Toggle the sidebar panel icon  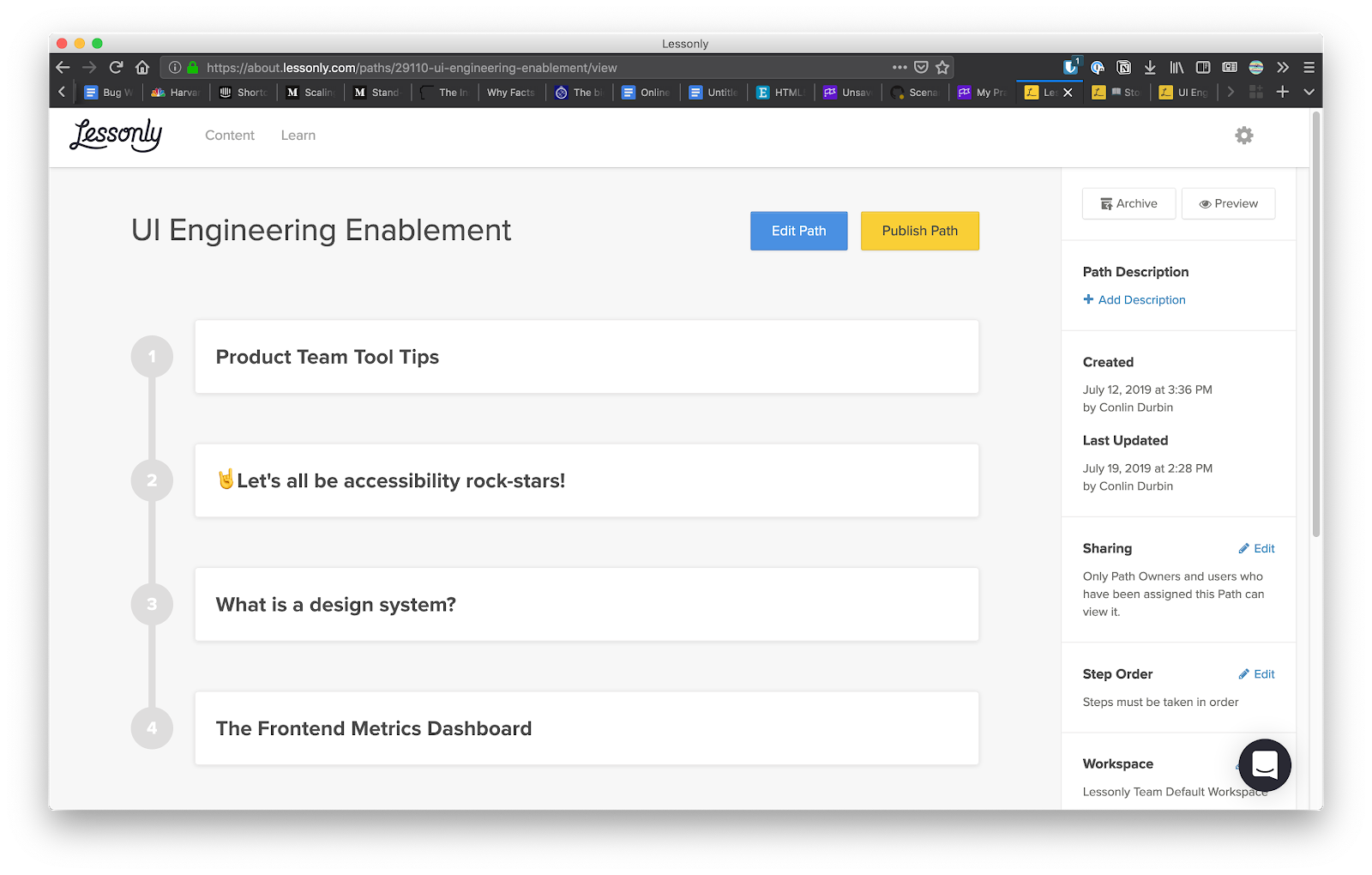[x=1203, y=67]
